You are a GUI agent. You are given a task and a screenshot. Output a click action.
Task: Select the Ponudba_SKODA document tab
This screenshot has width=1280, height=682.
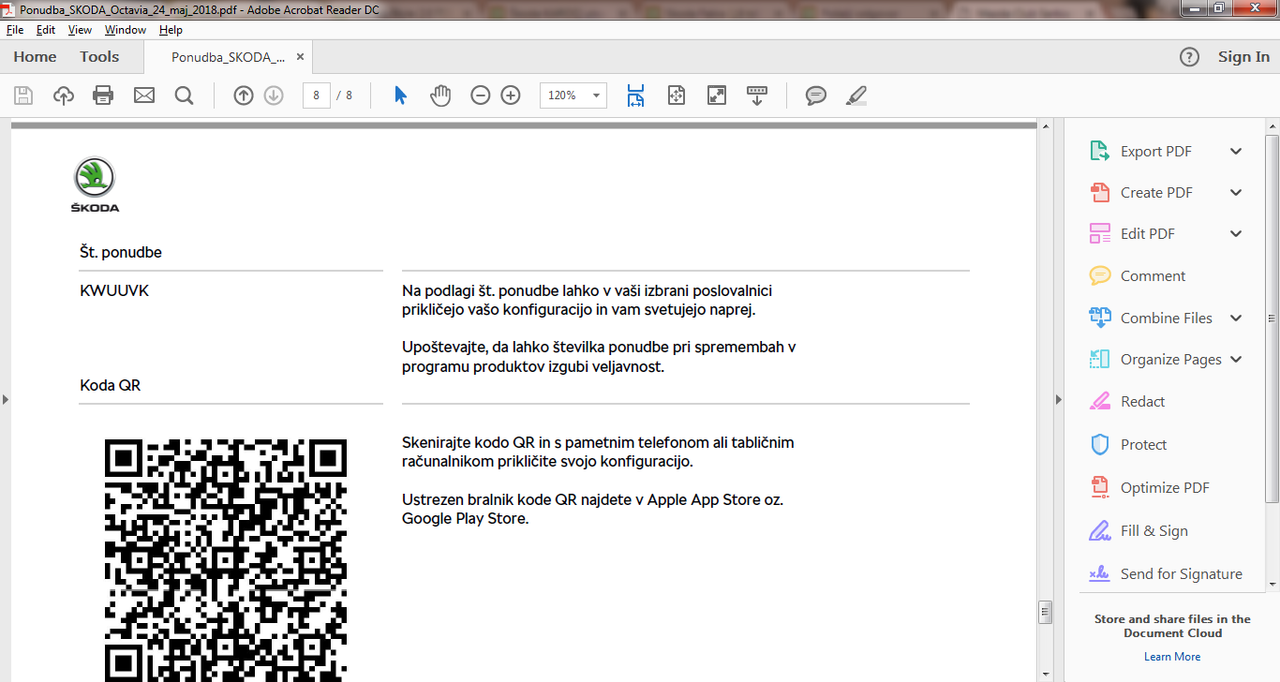click(228, 57)
